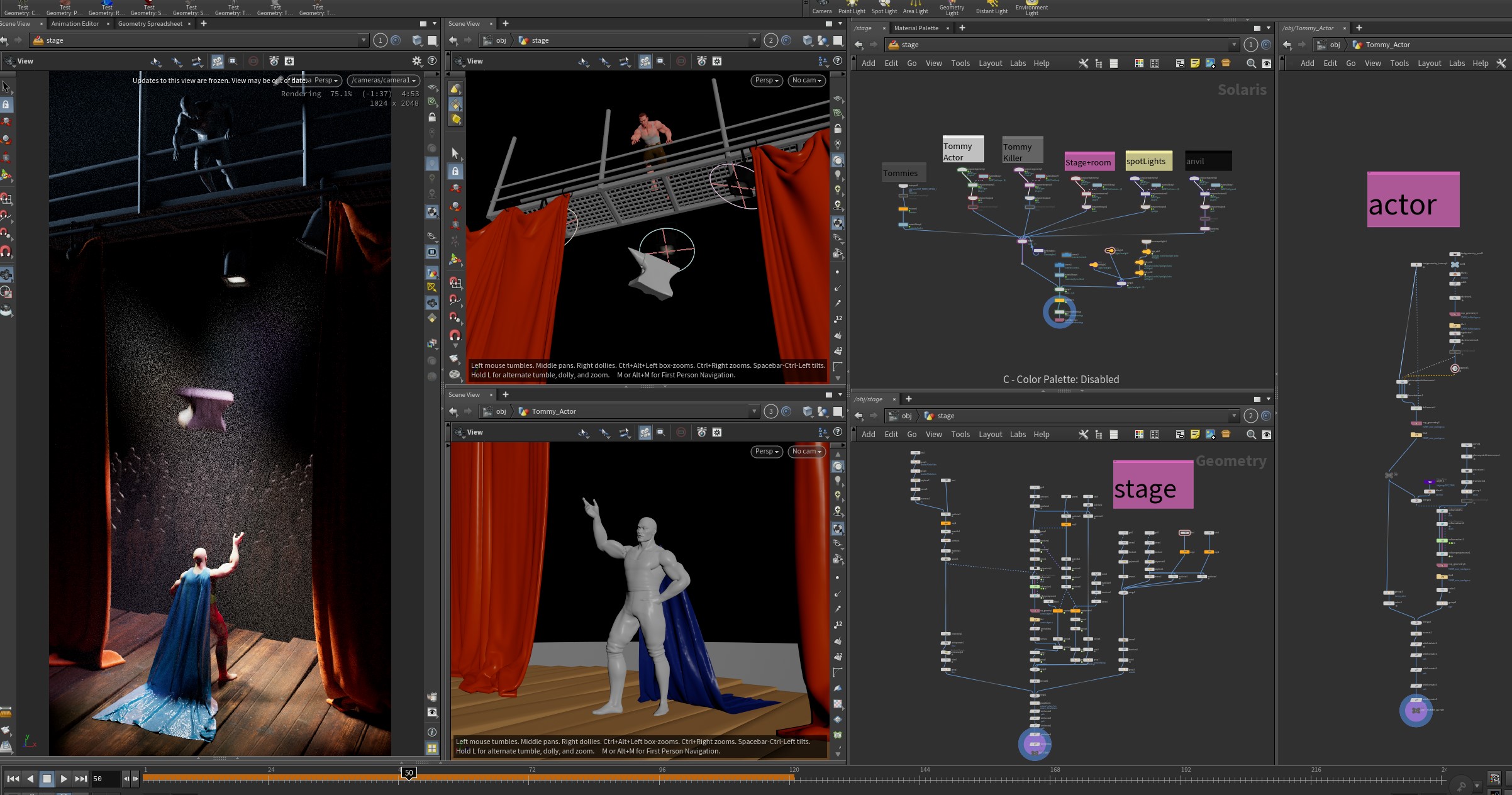
Task: Open the Layout menu in the /stage network editor
Action: [991, 64]
